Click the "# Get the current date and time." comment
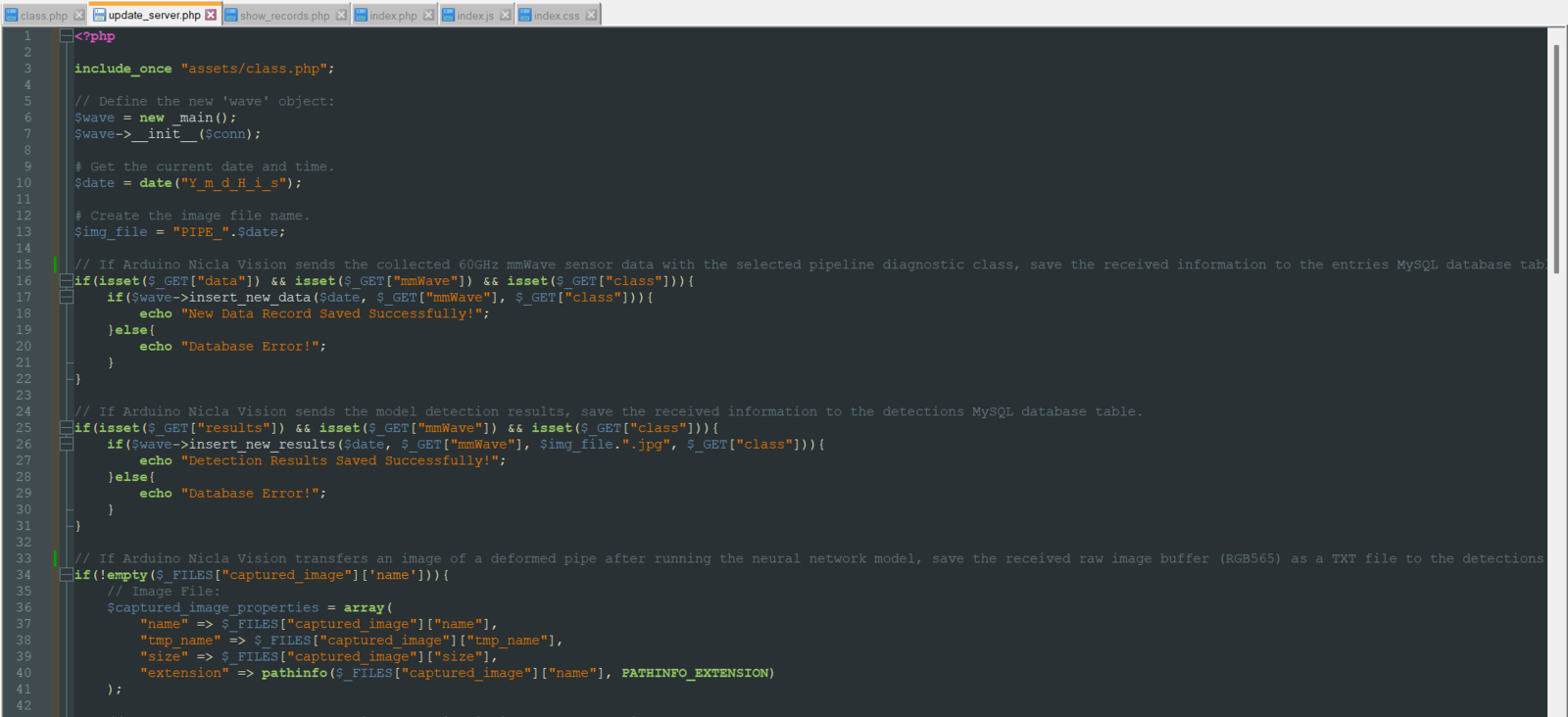This screenshot has width=1568, height=717. coord(205,167)
